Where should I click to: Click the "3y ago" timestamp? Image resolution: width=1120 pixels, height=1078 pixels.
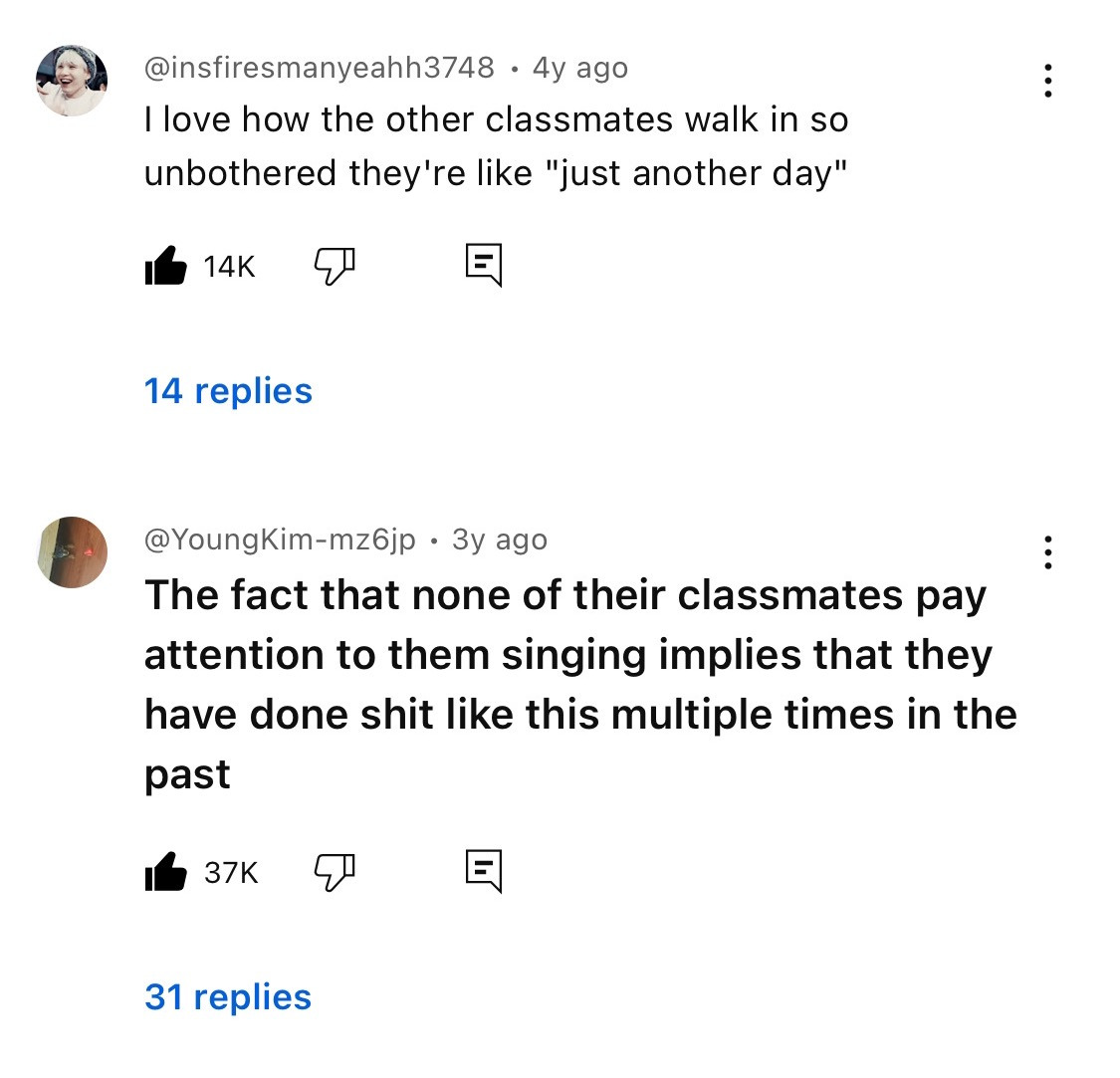pos(500,539)
